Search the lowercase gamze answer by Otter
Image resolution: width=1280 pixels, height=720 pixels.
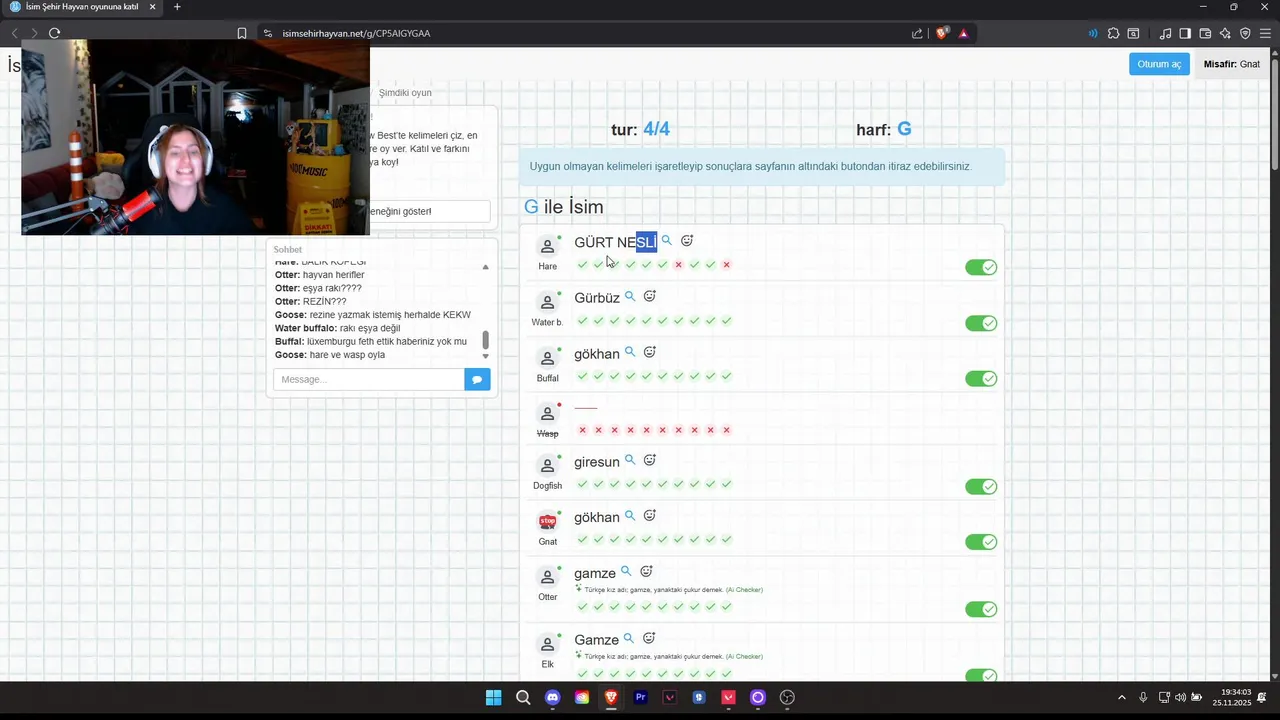626,572
